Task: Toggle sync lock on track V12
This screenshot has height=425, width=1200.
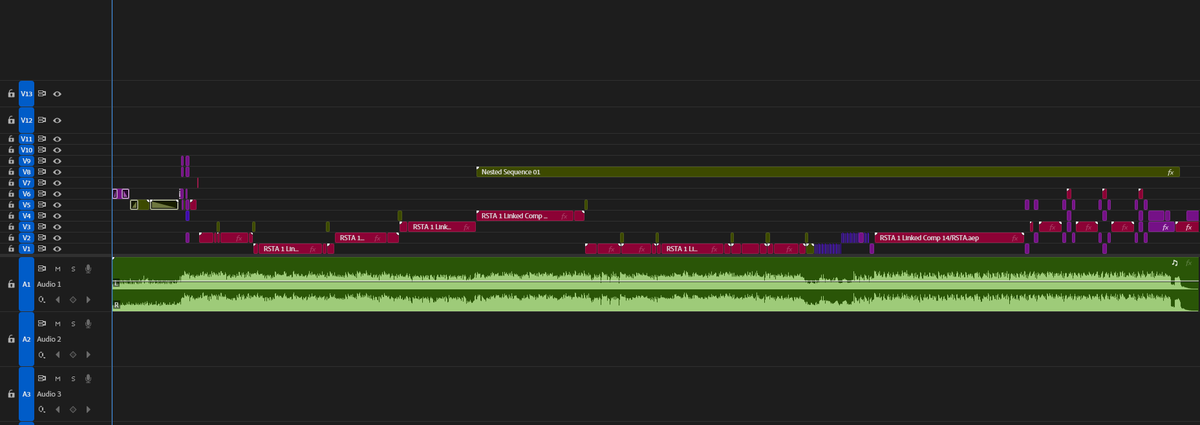Action: click(x=43, y=120)
